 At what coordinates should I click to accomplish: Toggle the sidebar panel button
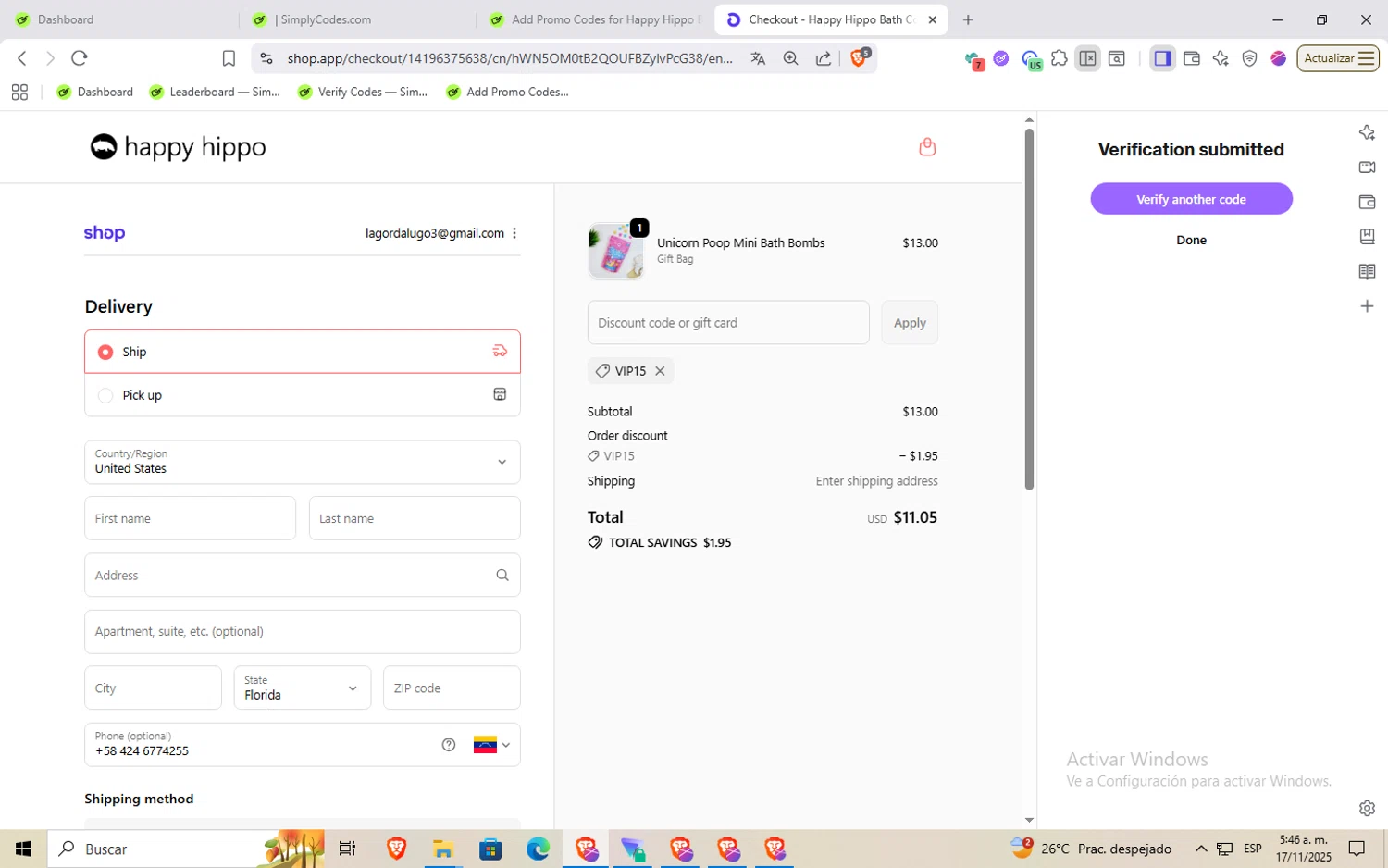pos(1162,58)
